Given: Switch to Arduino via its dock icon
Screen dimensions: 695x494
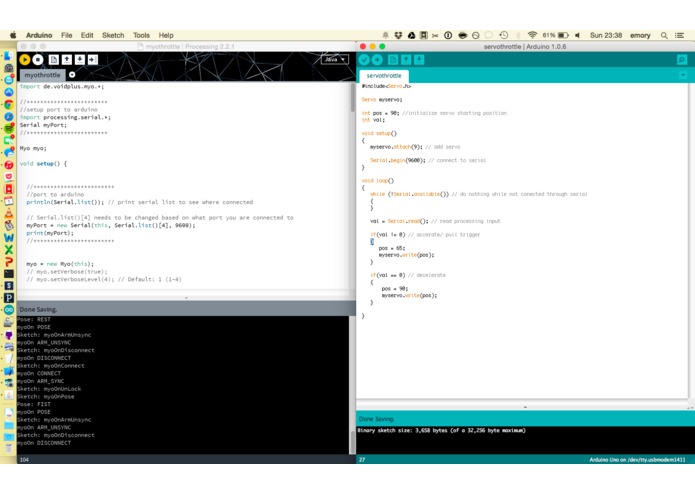Looking at the screenshot, I should pyautogui.click(x=9, y=310).
